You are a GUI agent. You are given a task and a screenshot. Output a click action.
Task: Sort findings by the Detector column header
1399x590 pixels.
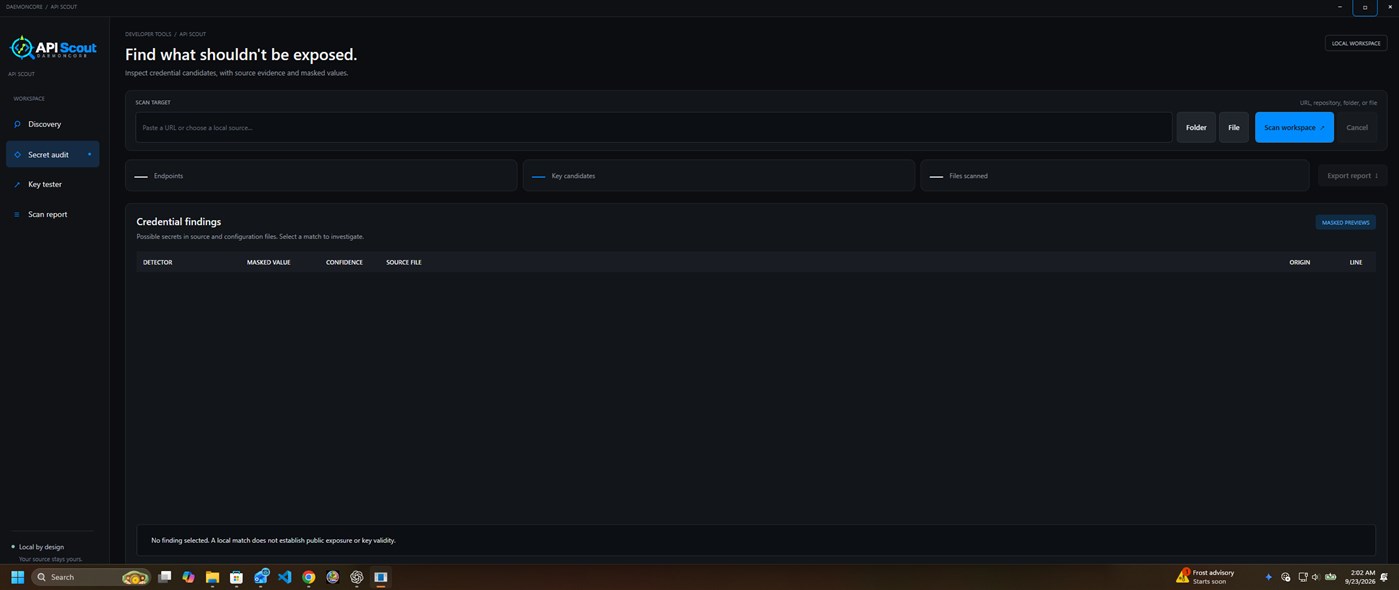click(x=158, y=262)
